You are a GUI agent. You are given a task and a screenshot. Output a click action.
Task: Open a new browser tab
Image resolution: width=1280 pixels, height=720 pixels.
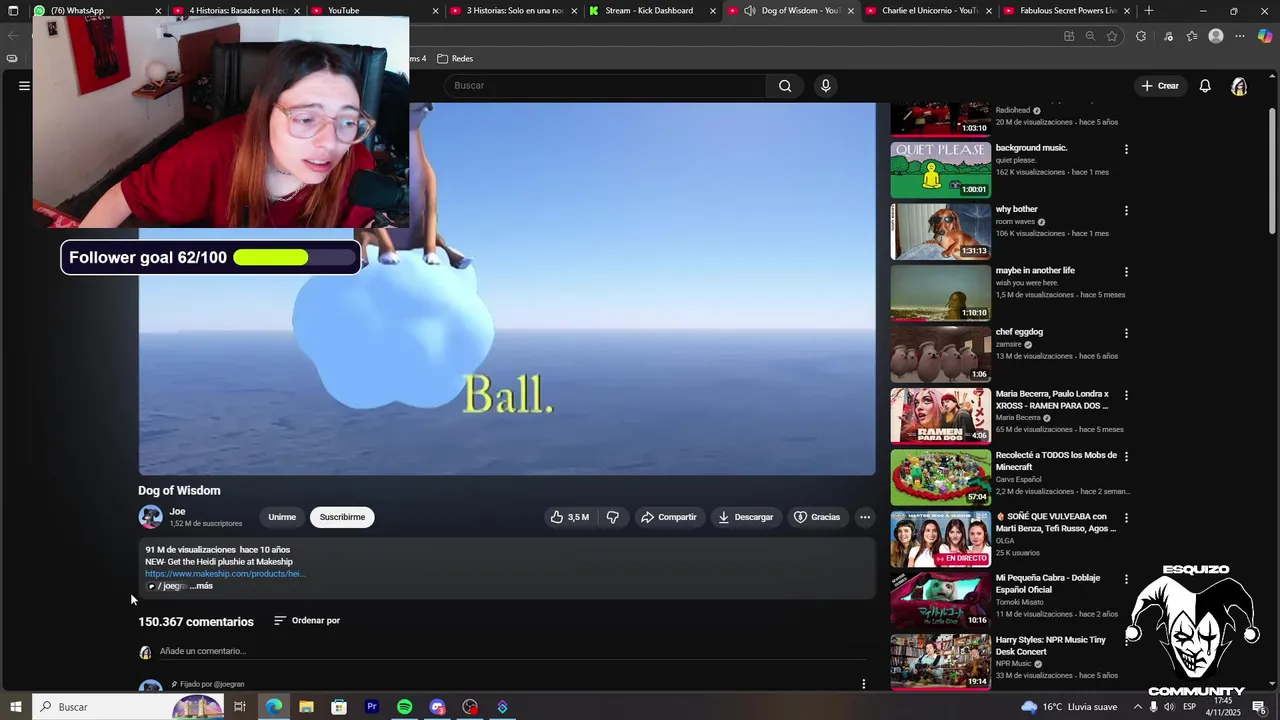[x=1148, y=11]
